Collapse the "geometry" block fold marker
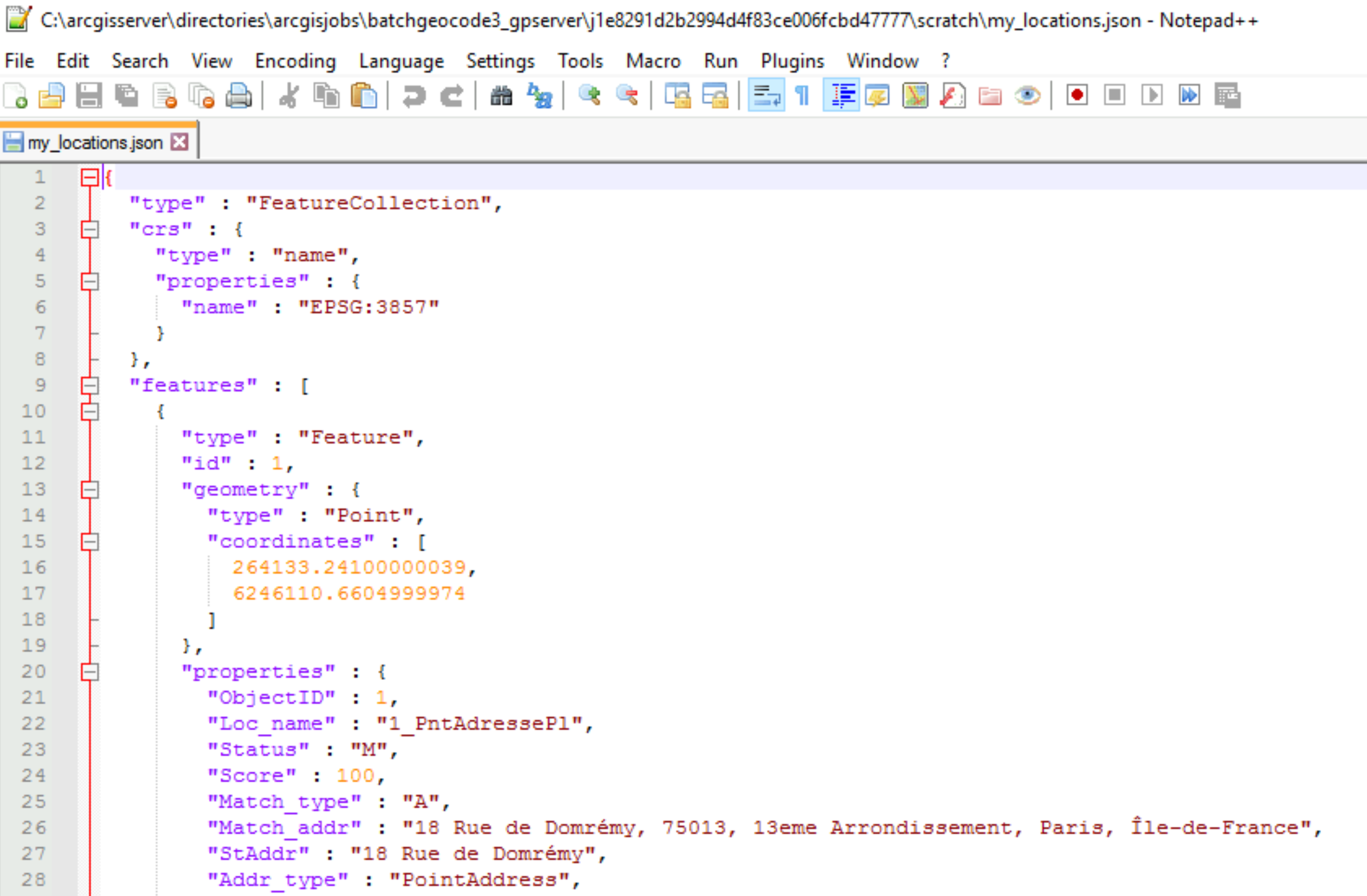 pyautogui.click(x=90, y=489)
